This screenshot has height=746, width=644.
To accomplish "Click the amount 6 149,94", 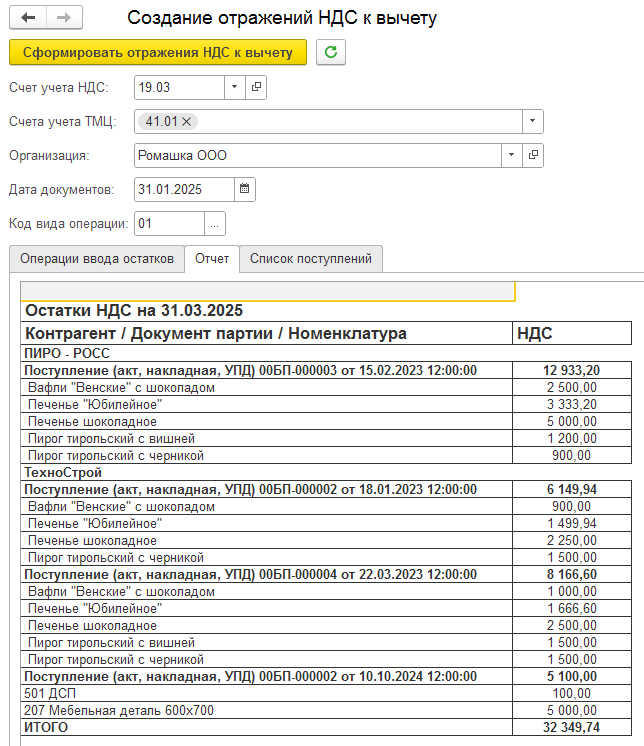I will (572, 489).
